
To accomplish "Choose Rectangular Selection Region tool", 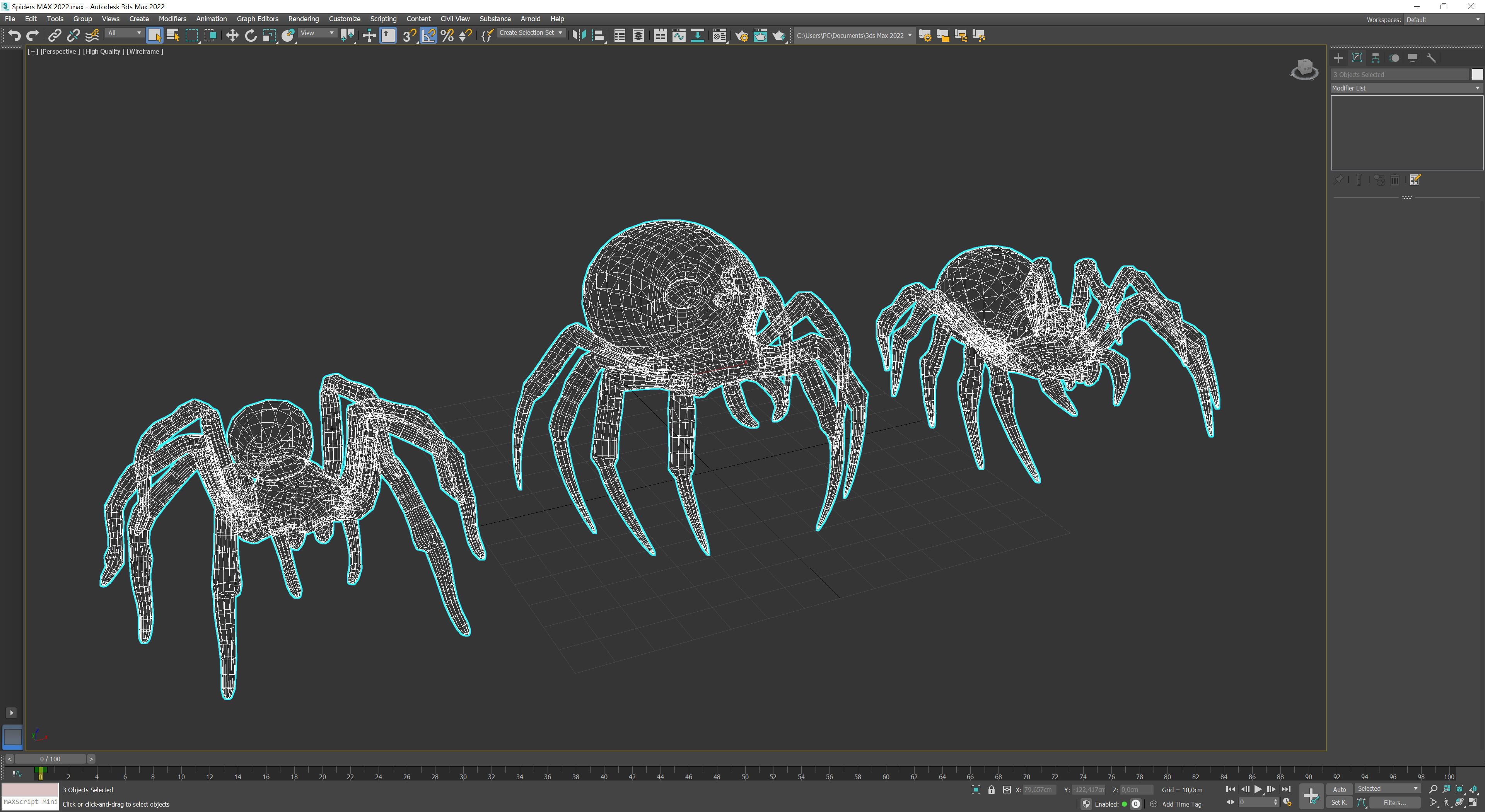I will coord(191,36).
